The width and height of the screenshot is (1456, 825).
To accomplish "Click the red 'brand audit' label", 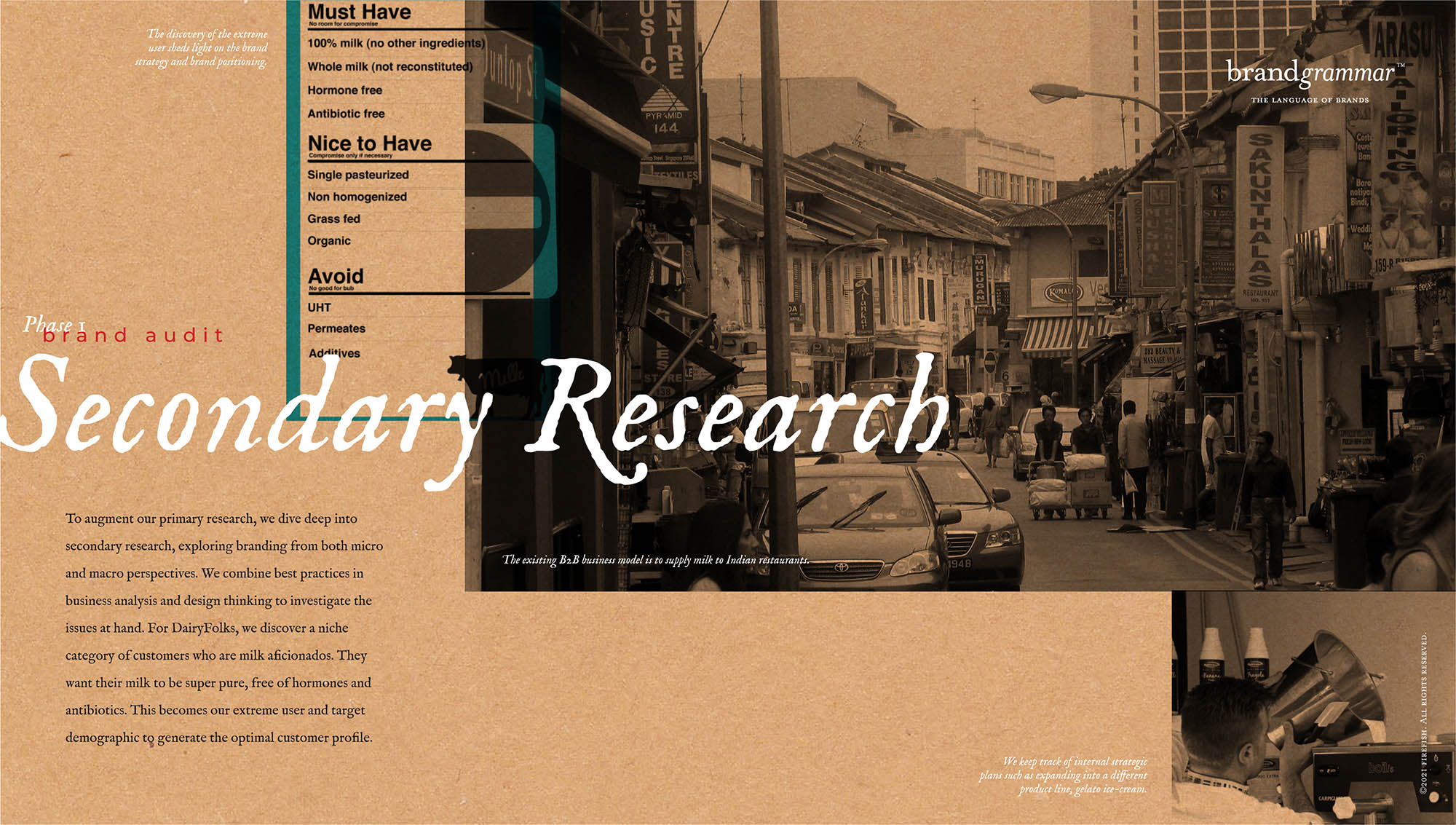I will (x=133, y=336).
